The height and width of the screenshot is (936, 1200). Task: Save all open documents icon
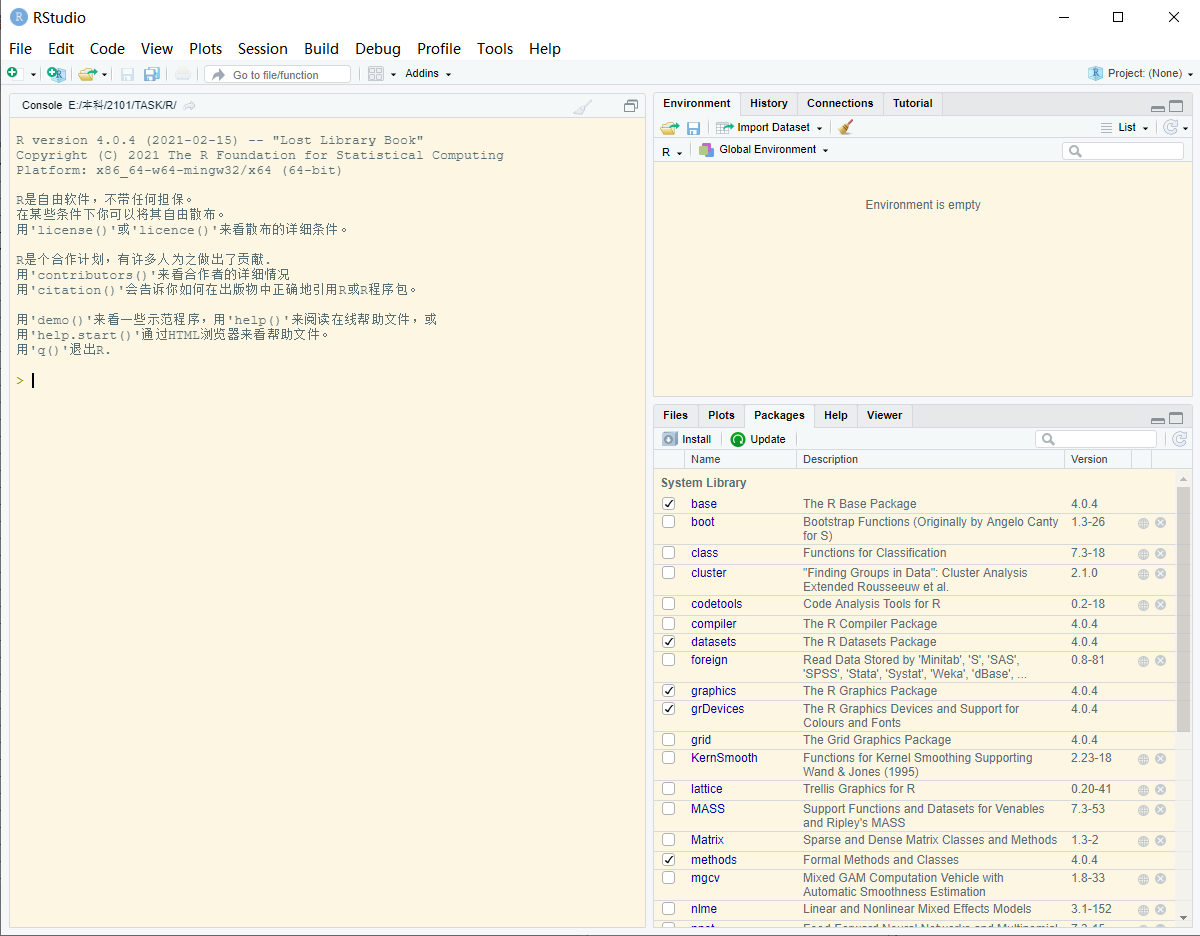click(x=152, y=74)
